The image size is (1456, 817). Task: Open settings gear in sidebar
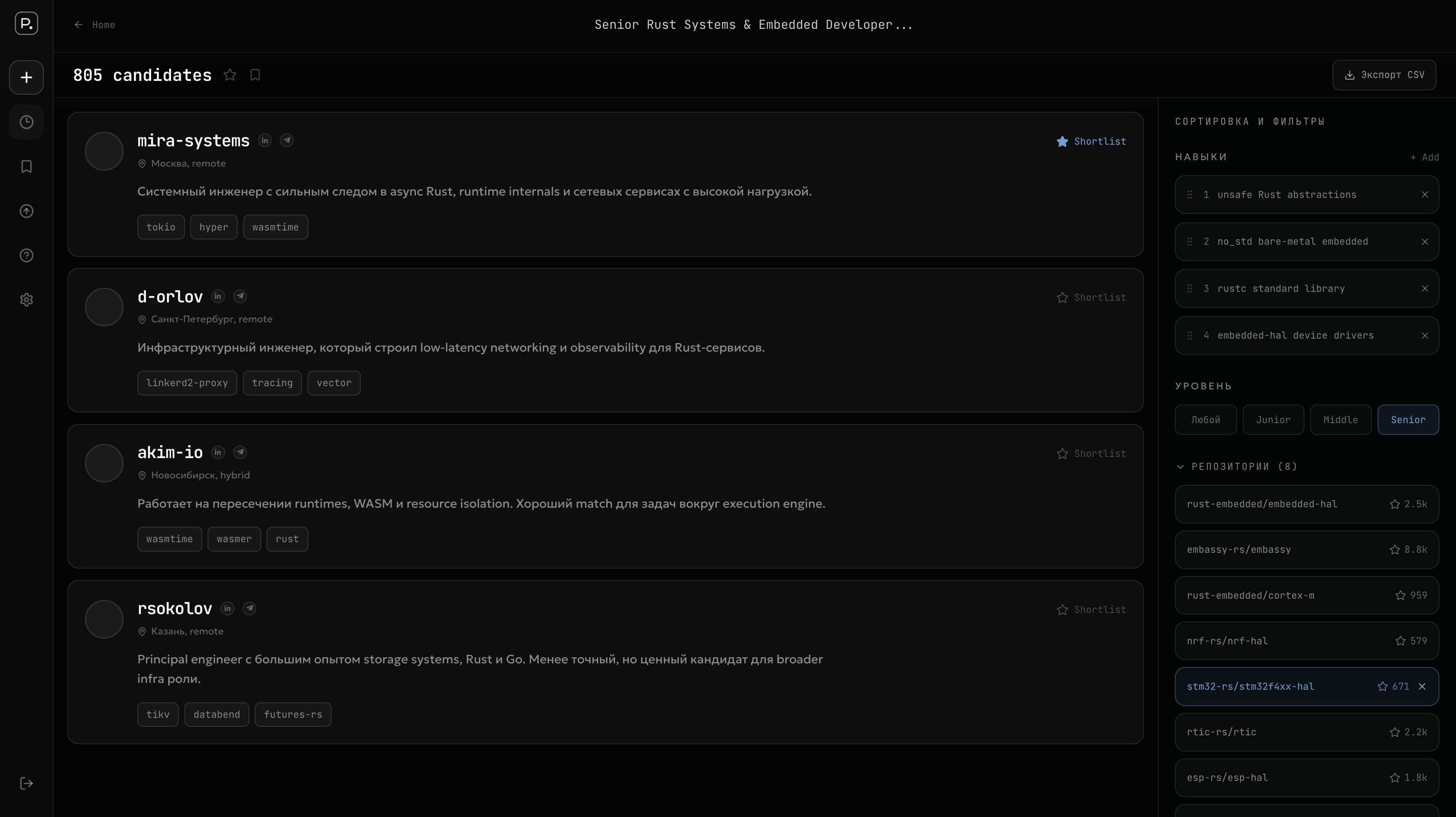coord(26,300)
